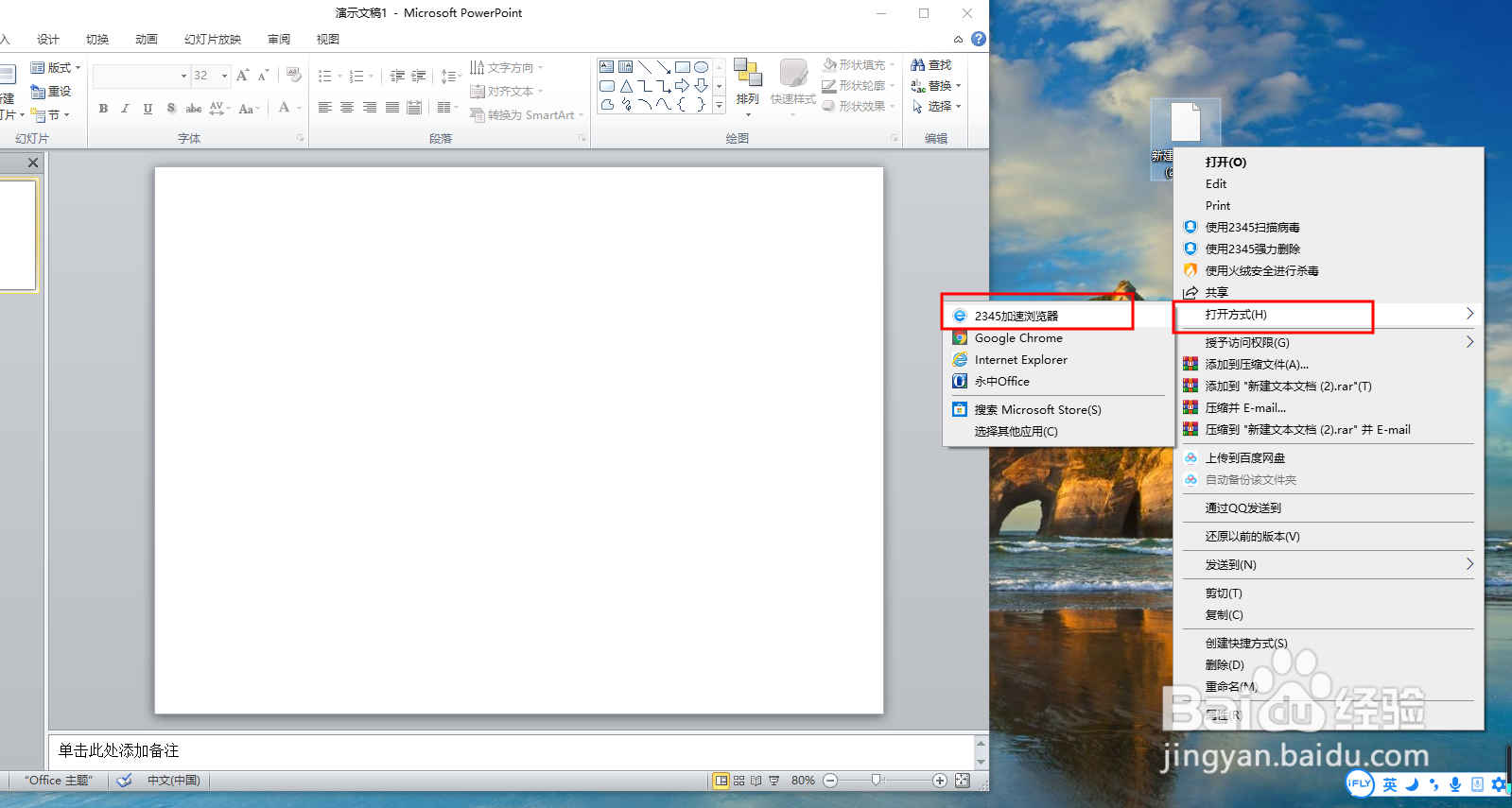This screenshot has width=1512, height=808.
Task: Select the isosceles triangle shape in gallery
Action: [626, 86]
